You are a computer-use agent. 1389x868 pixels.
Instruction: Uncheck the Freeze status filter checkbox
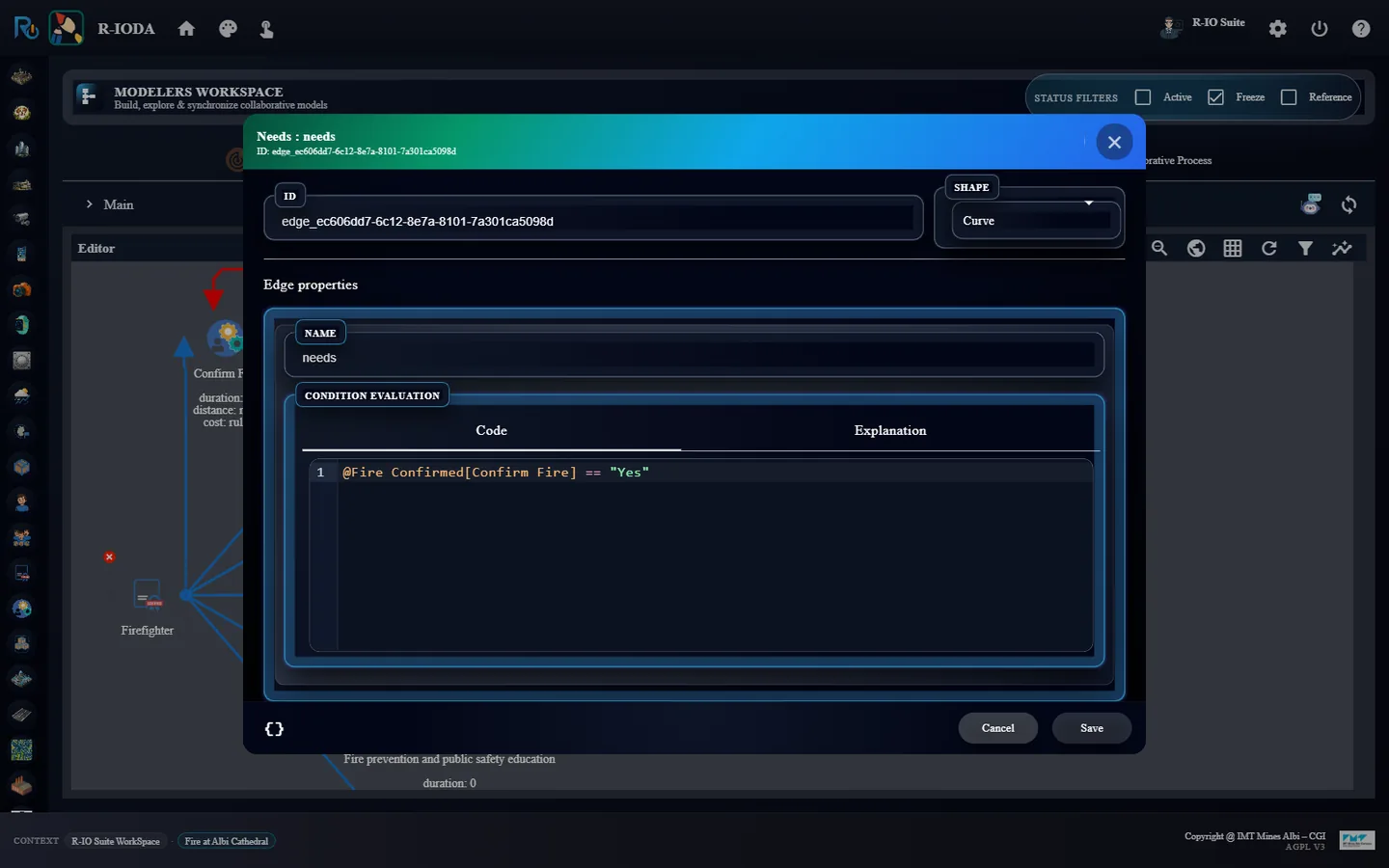(x=1215, y=97)
